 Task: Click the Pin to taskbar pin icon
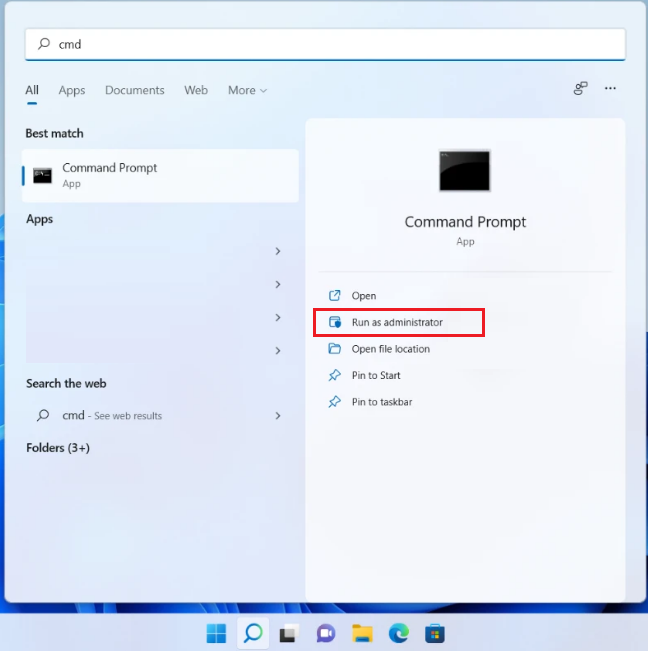[335, 402]
